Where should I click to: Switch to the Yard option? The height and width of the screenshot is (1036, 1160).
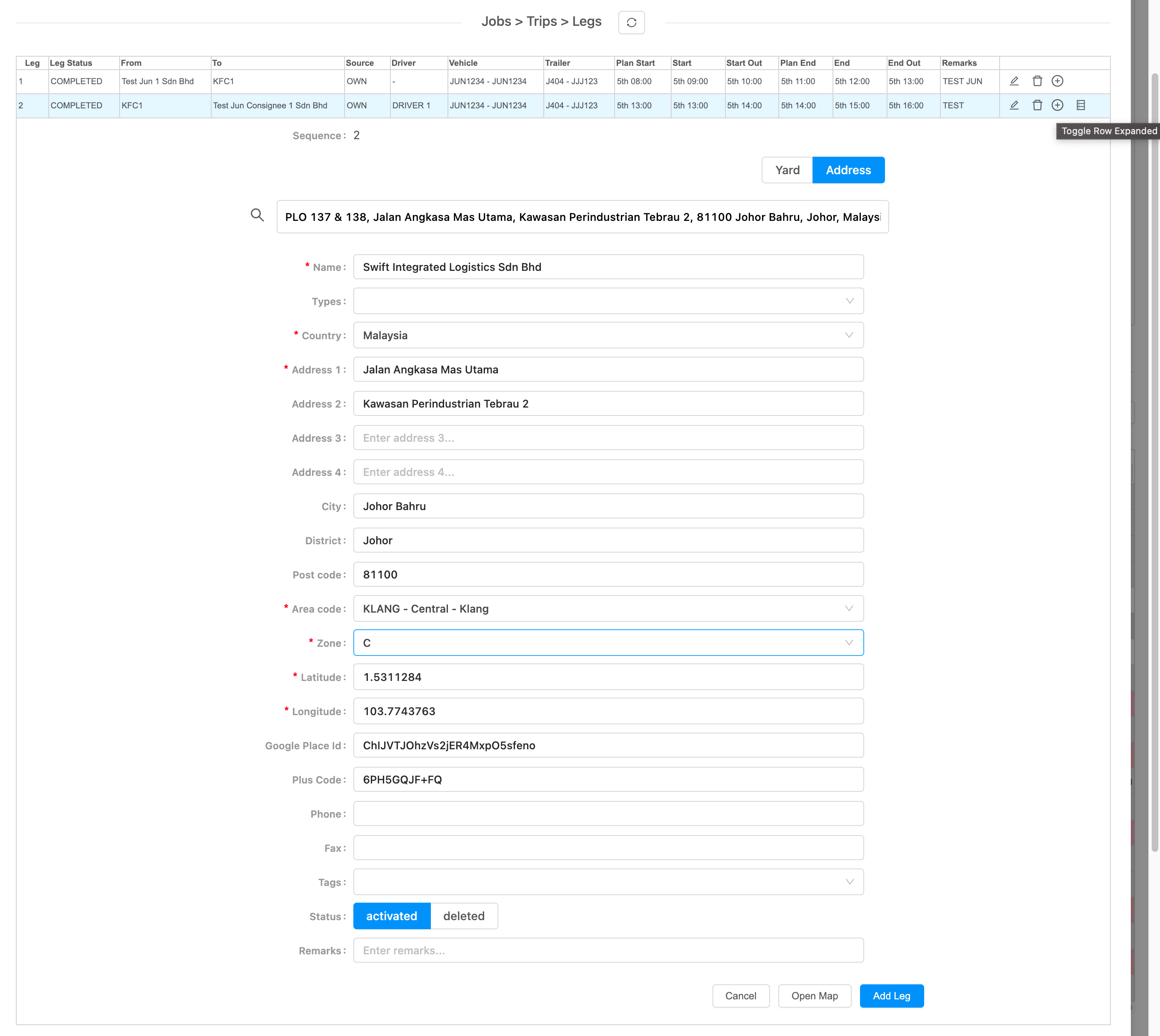pos(787,170)
